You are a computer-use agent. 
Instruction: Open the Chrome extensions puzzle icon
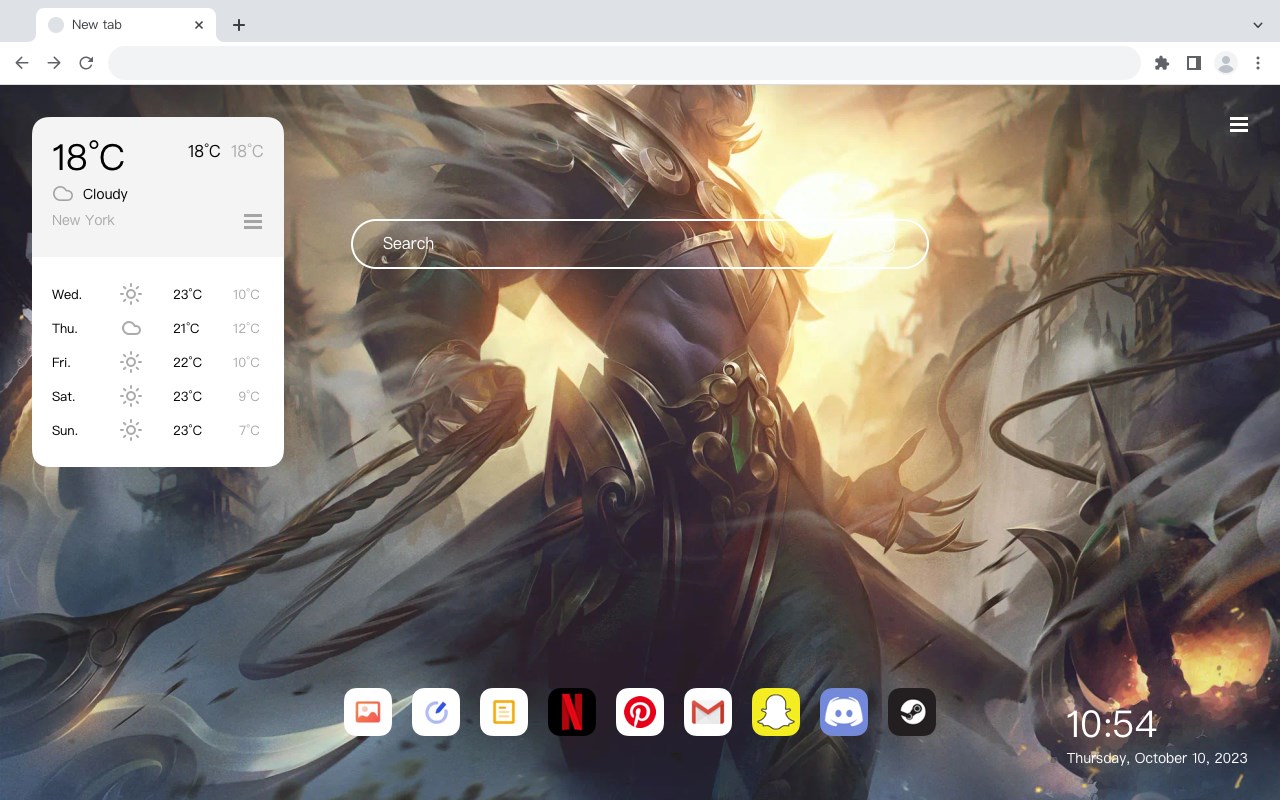coord(1161,63)
